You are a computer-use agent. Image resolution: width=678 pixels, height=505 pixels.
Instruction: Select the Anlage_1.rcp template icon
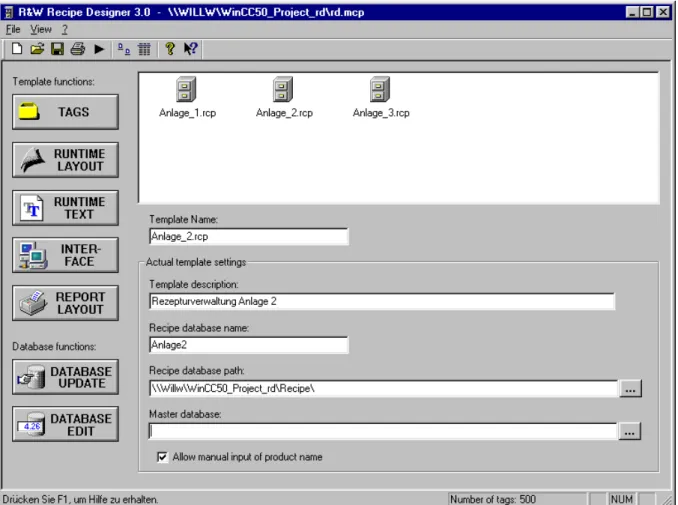[186, 89]
